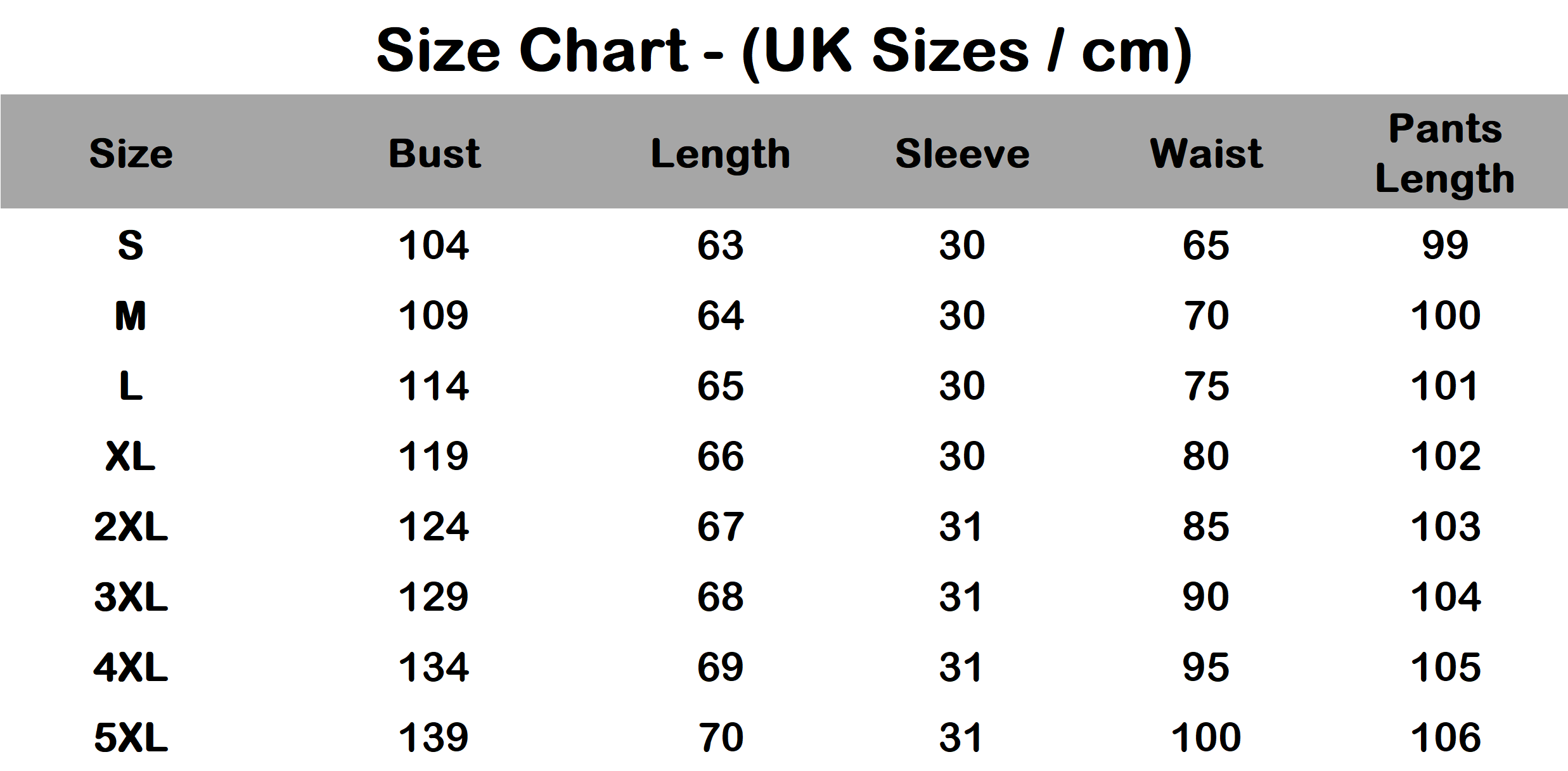Screen dimensions: 1568x771
Task: Select the length value 67 for 2XL
Action: pos(721,526)
